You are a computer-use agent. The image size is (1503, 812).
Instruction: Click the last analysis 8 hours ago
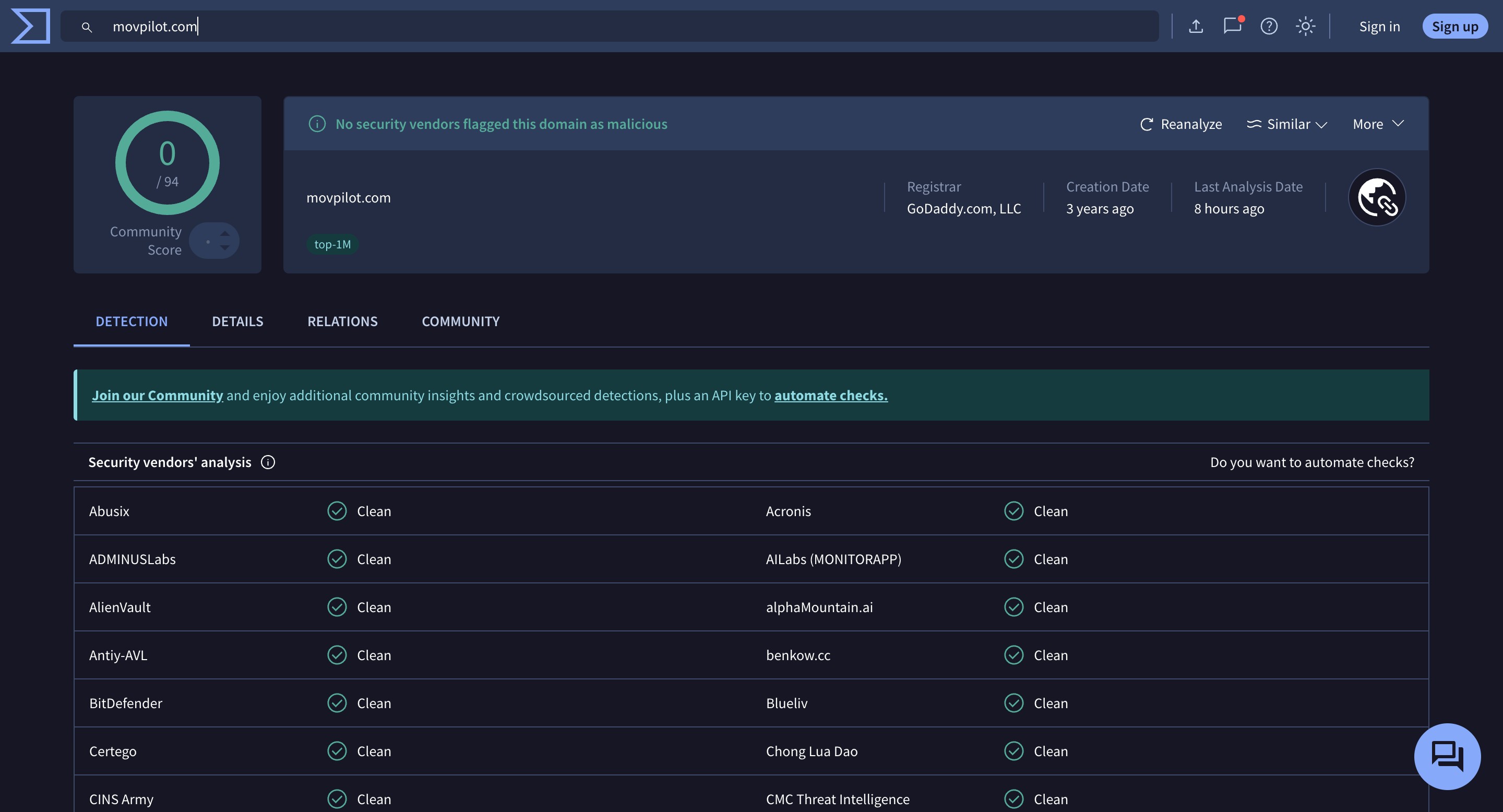pyautogui.click(x=1229, y=209)
